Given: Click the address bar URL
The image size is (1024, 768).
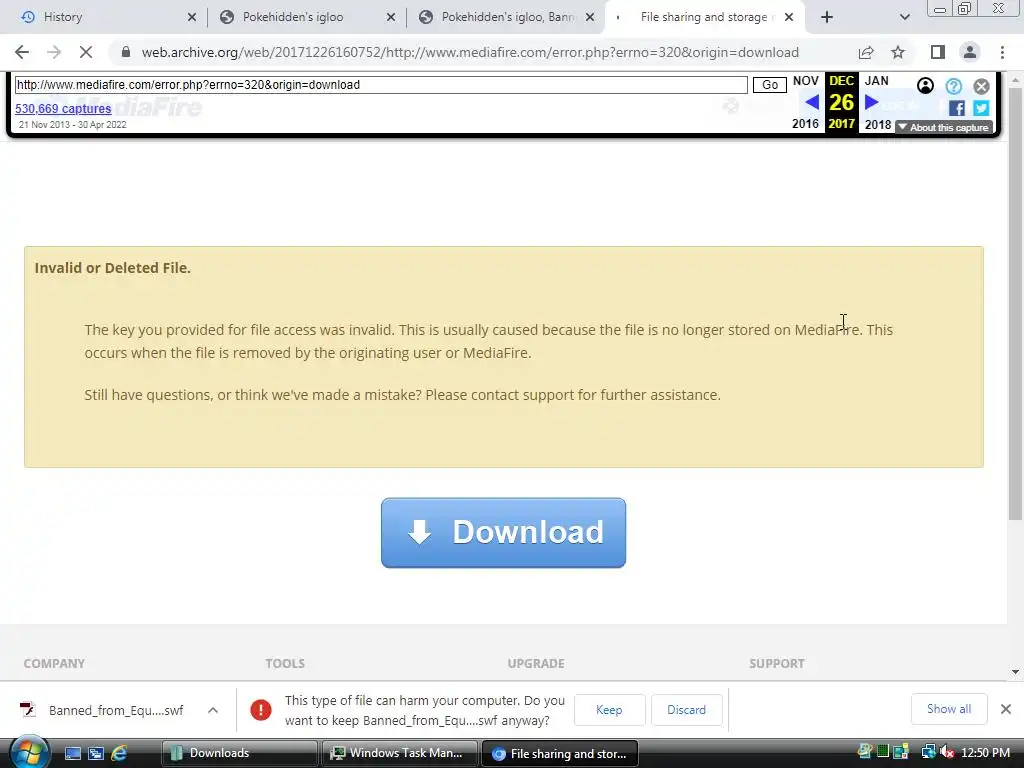Looking at the screenshot, I should [470, 52].
